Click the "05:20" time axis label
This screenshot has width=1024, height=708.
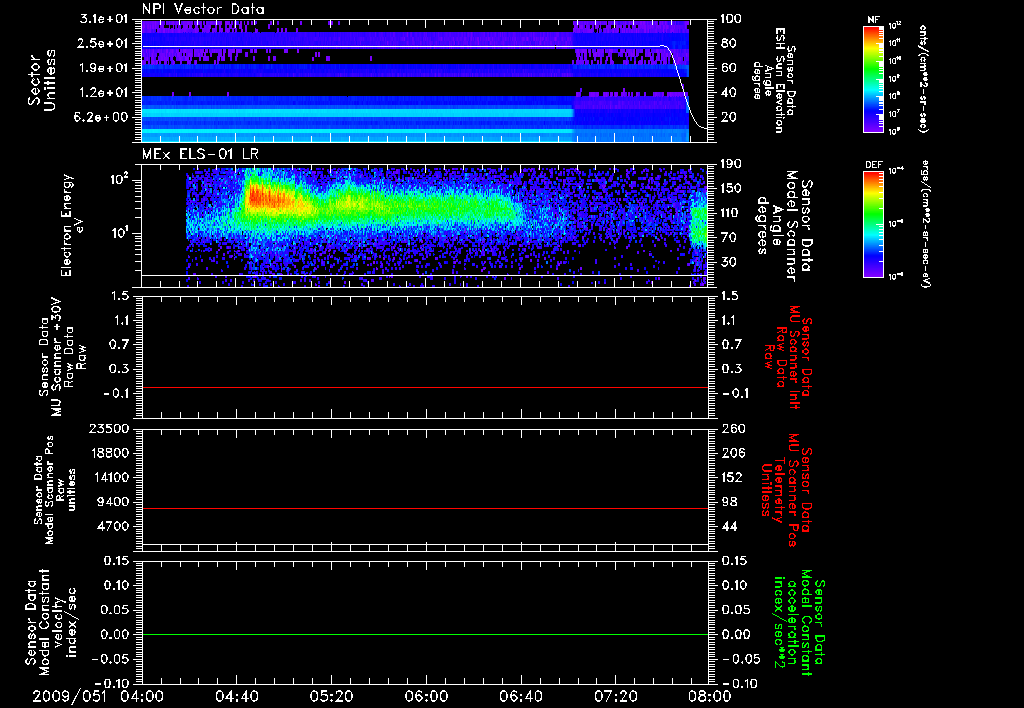click(331, 696)
